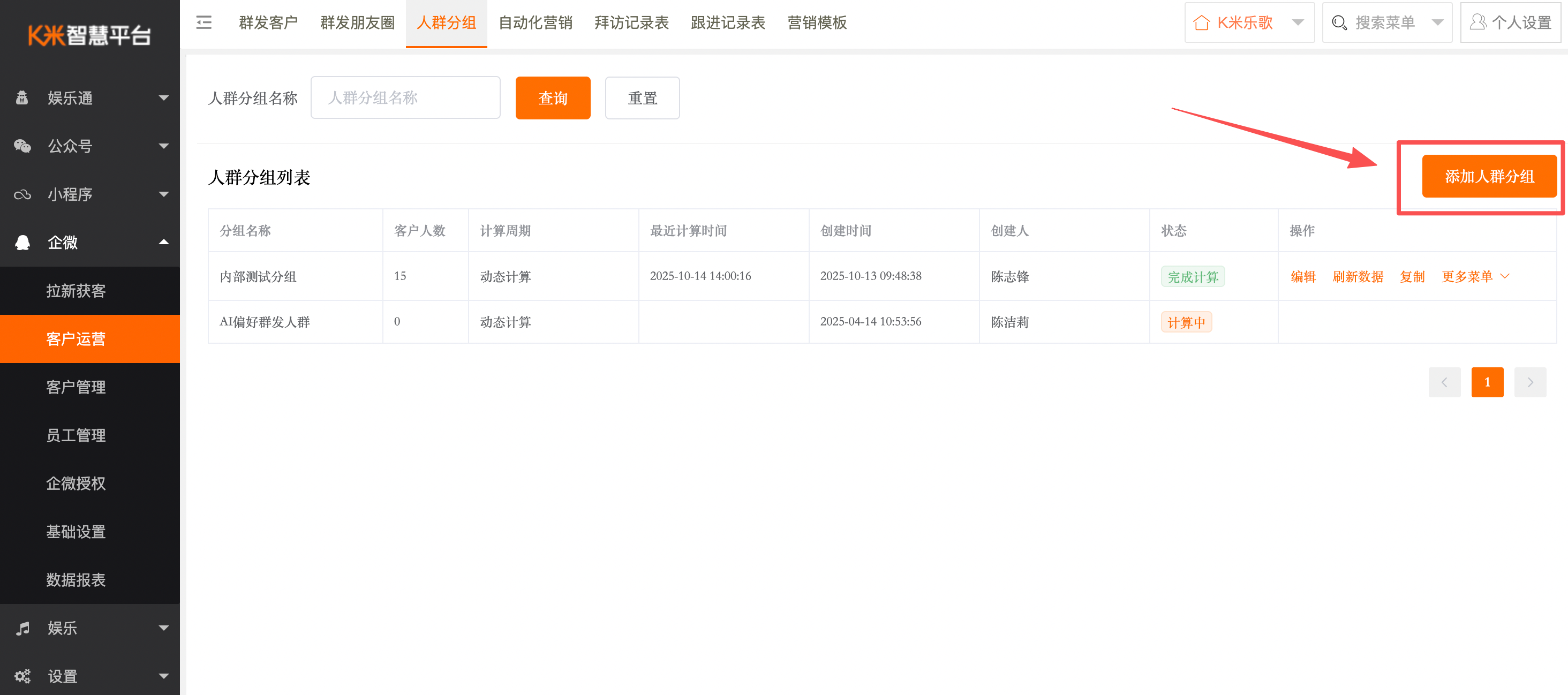Focus the 人群分组名称 search input

click(405, 98)
